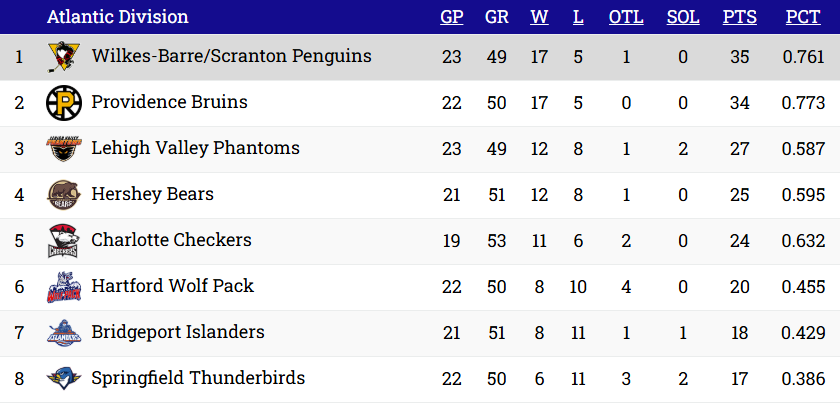Open Wilkes-Barre/Scranton Penguins team name link

click(231, 56)
